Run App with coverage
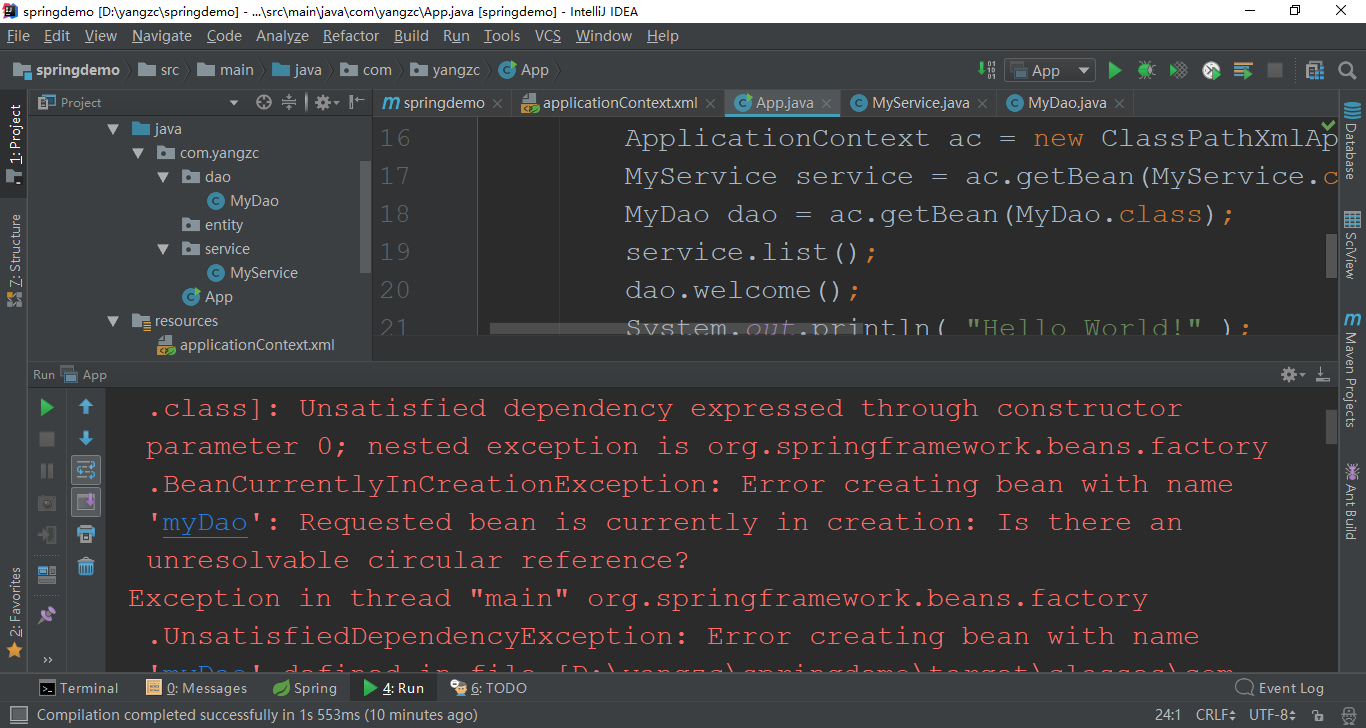This screenshot has width=1366, height=728. (1178, 70)
